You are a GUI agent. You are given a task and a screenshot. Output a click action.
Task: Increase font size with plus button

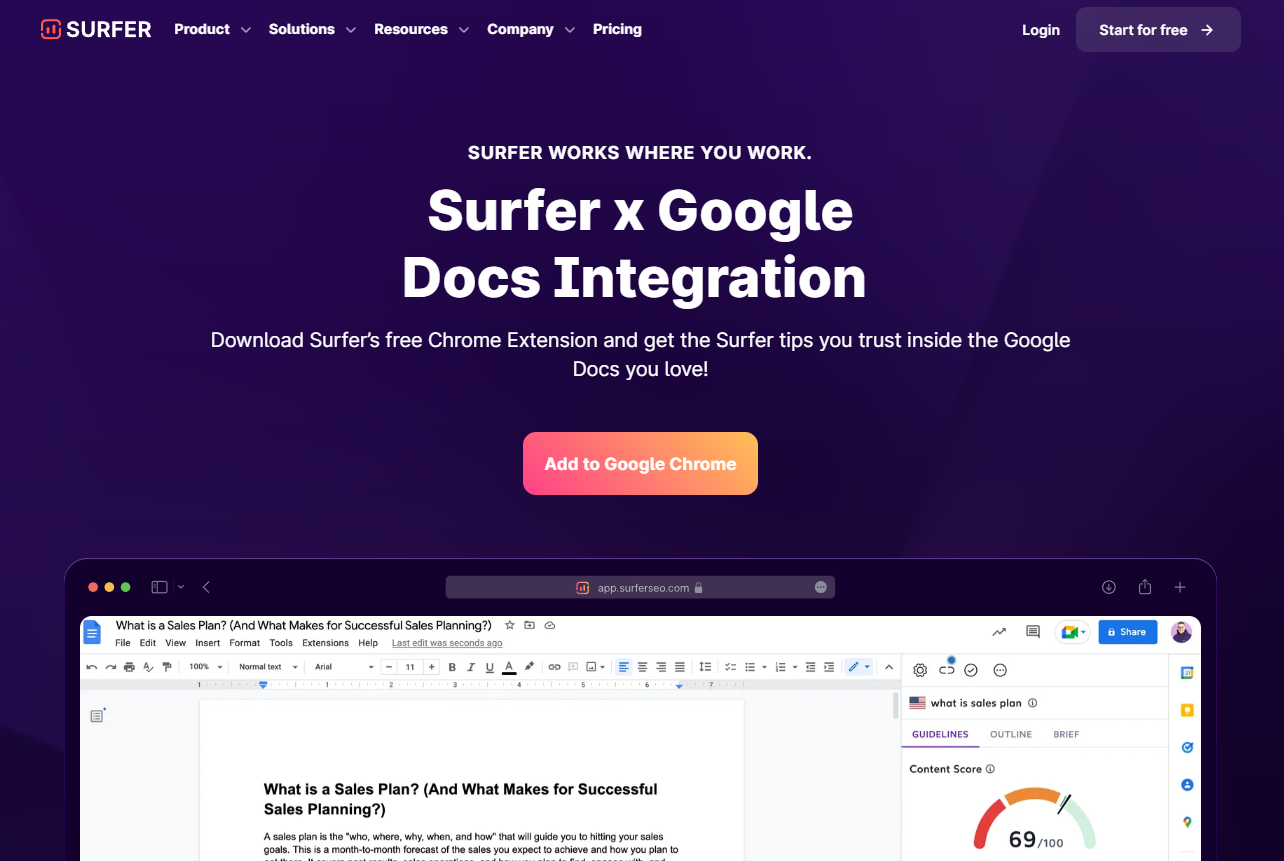click(x=431, y=667)
